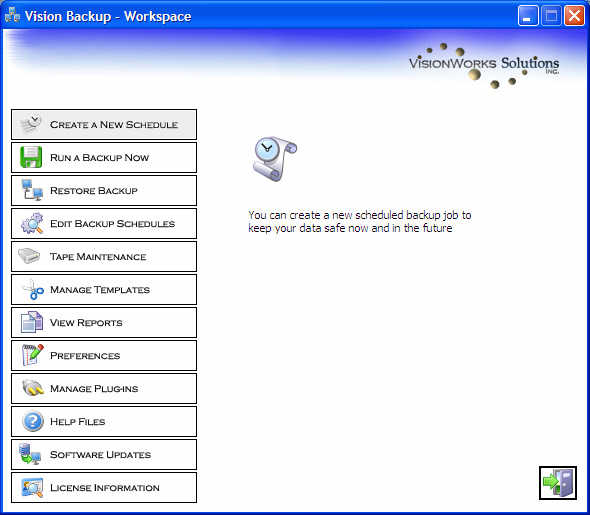Open View Reports documents icon
Screen dimensions: 590x515
coord(32,322)
